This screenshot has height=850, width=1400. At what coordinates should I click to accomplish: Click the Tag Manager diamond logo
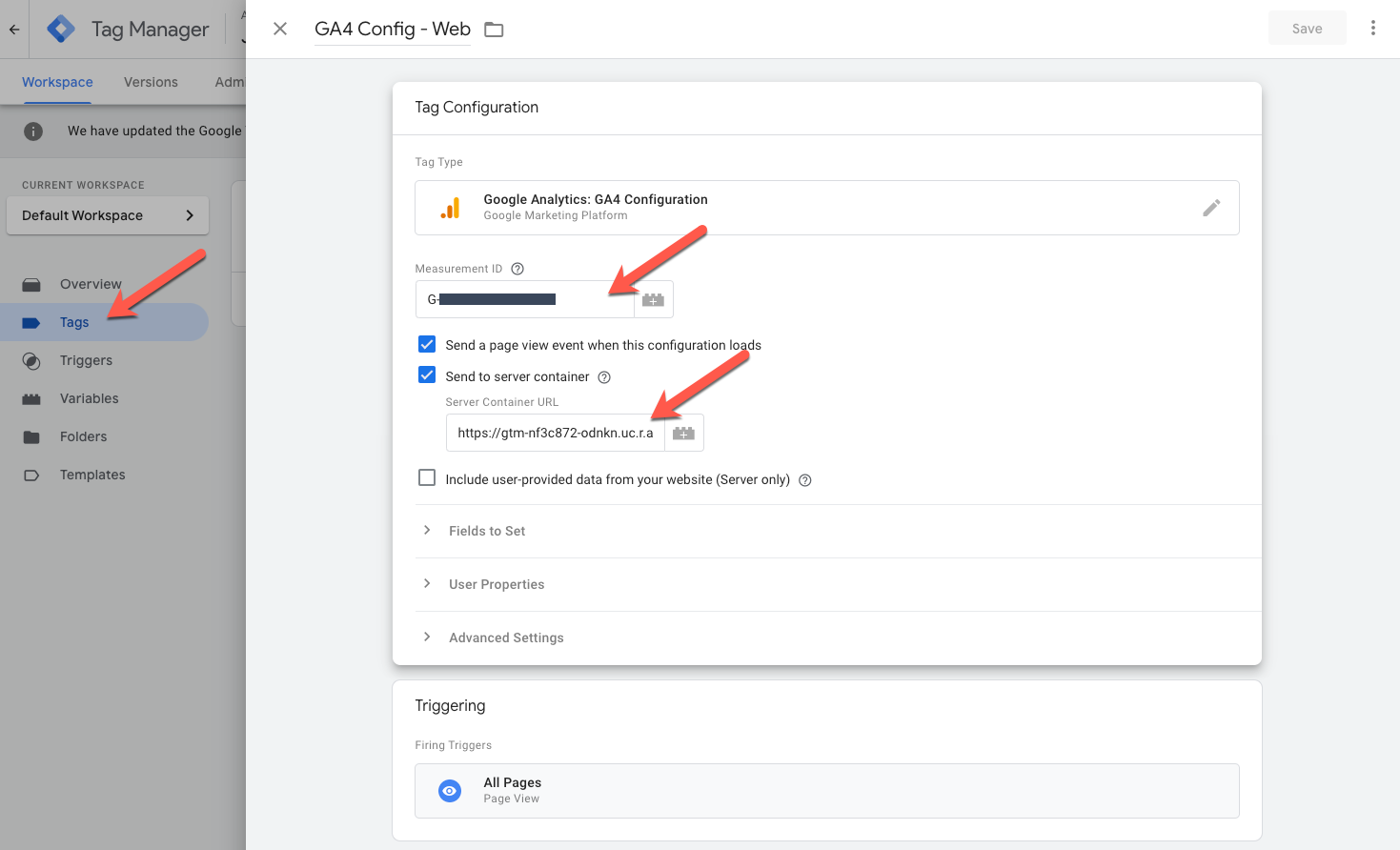pyautogui.click(x=61, y=29)
